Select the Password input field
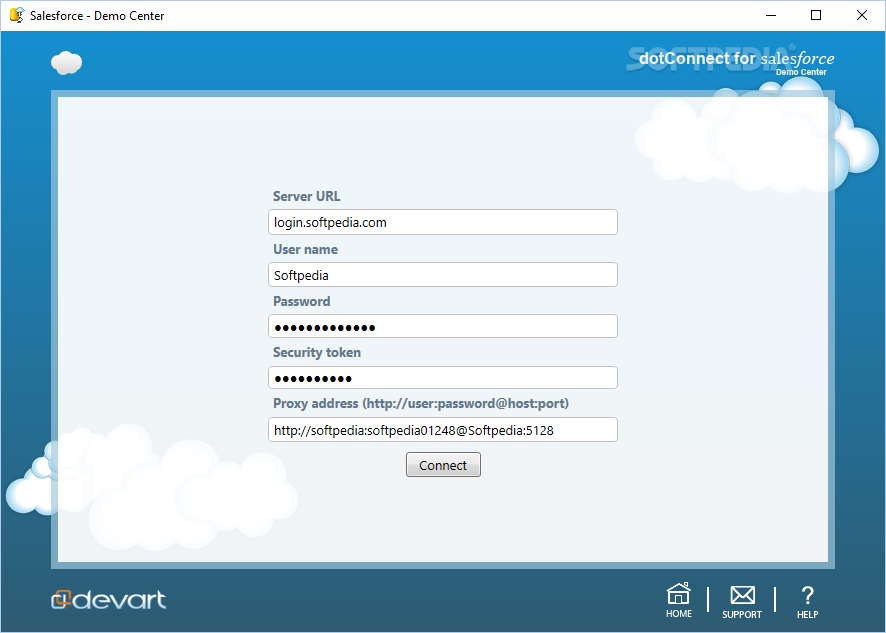Screen dimensions: 886x633 (x=443, y=326)
